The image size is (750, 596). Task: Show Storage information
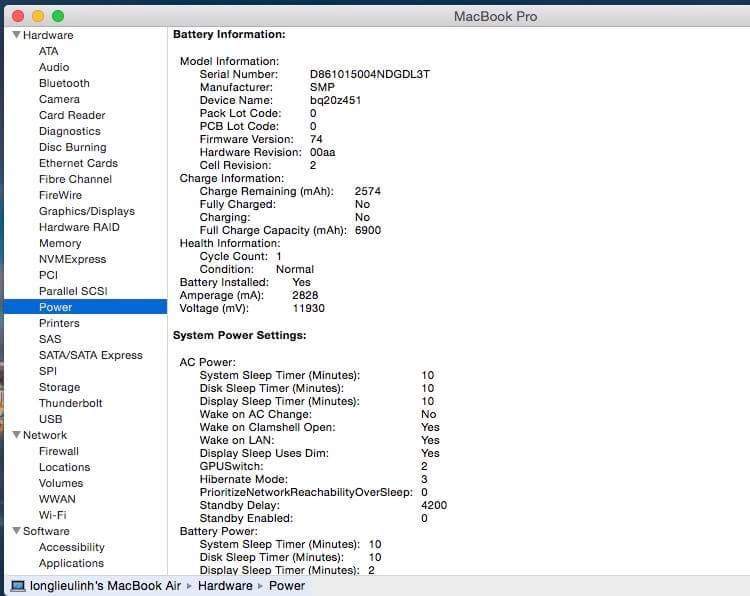pos(60,387)
